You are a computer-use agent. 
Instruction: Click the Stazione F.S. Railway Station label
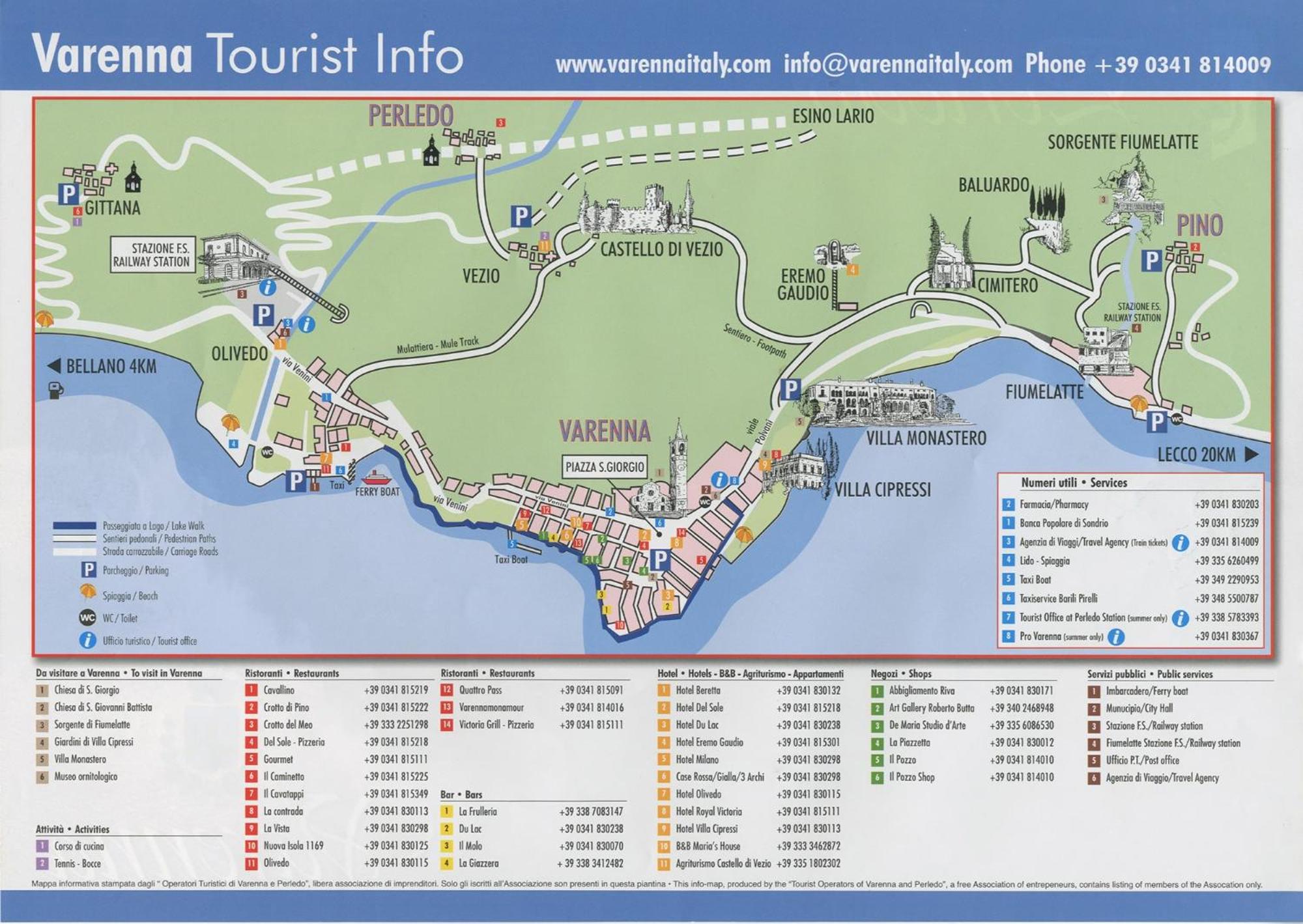tap(152, 255)
